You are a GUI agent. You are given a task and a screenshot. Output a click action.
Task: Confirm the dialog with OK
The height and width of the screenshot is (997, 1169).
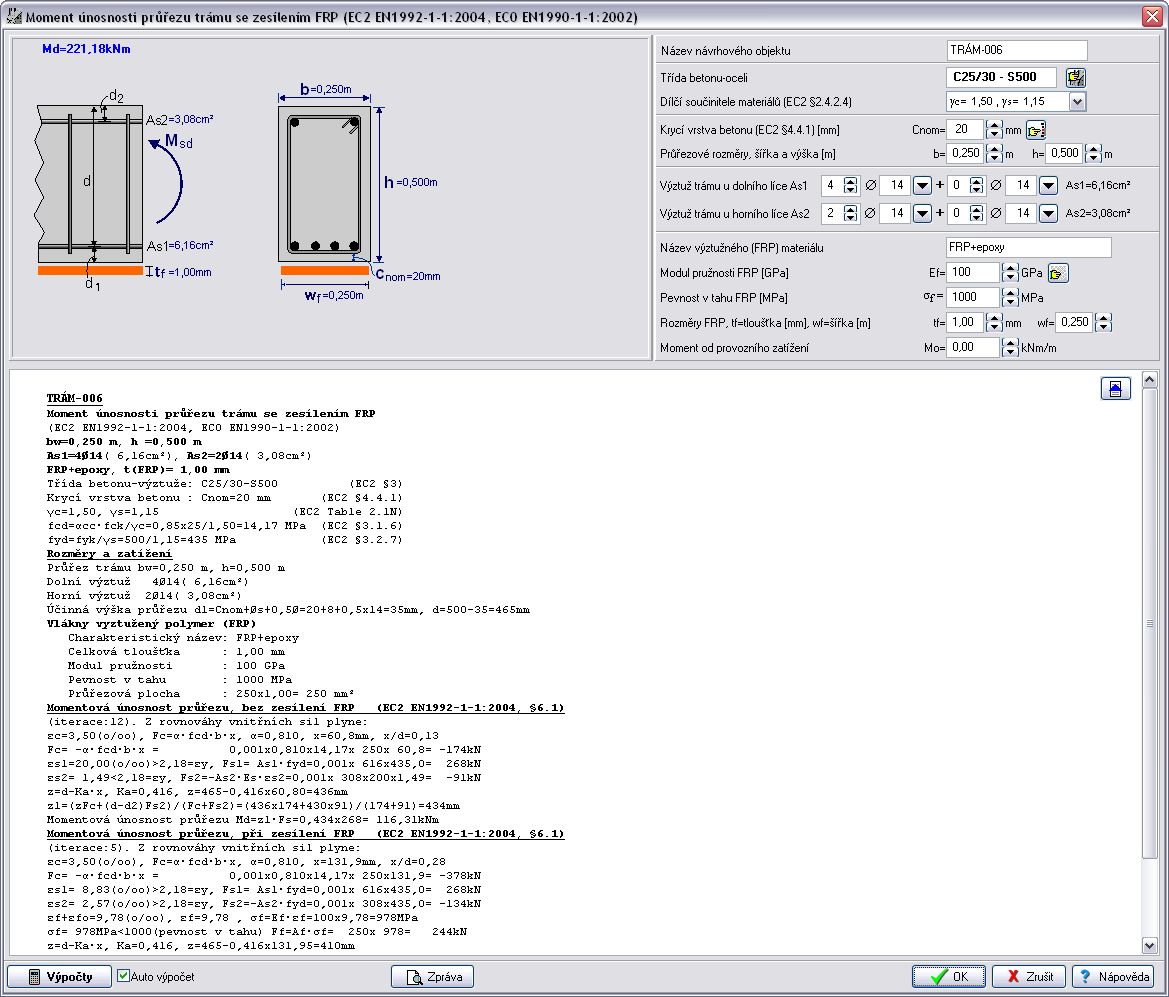pos(948,976)
